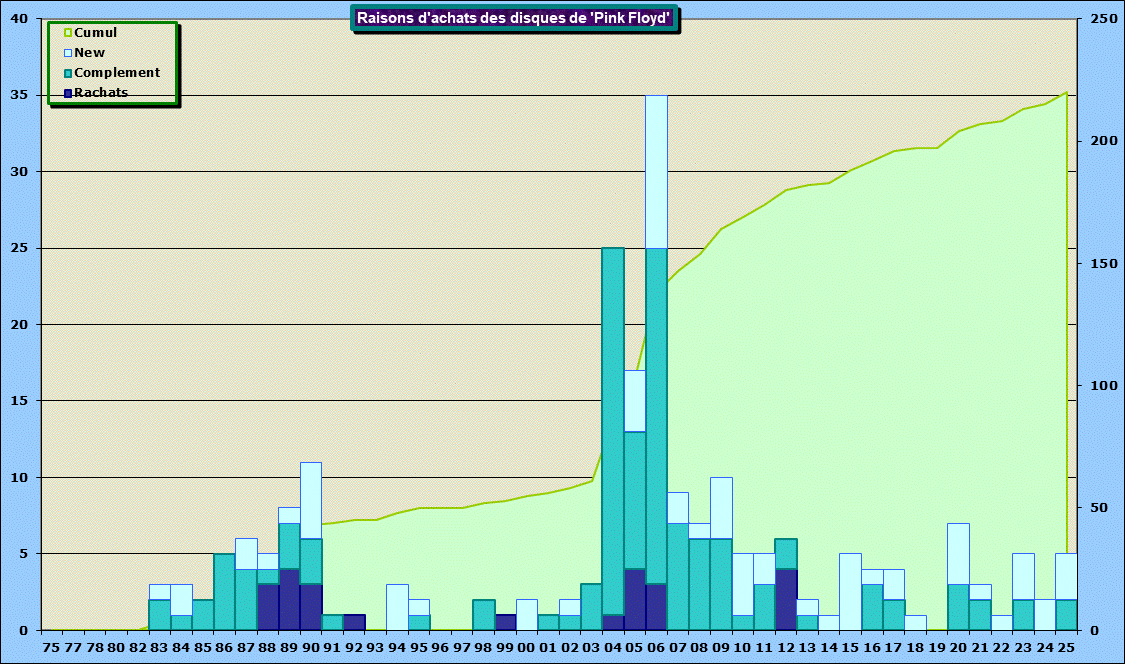Select the tall Complement bar for year 04
The image size is (1125, 664).
[x=613, y=430]
